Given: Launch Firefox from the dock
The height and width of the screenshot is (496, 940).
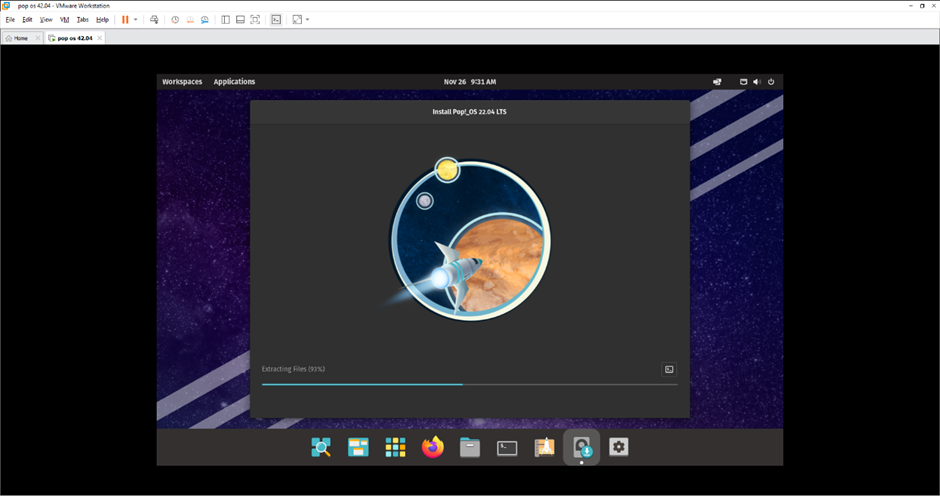Looking at the screenshot, I should tap(432, 447).
